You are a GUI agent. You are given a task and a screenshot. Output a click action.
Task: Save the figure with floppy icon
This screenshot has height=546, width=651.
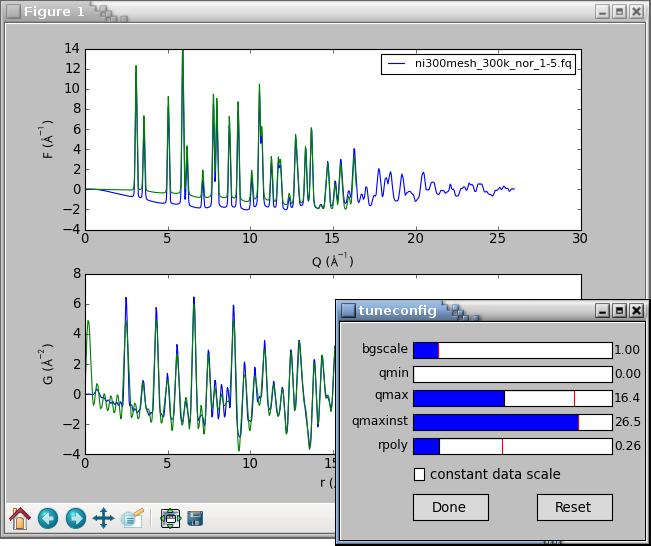(x=196, y=518)
